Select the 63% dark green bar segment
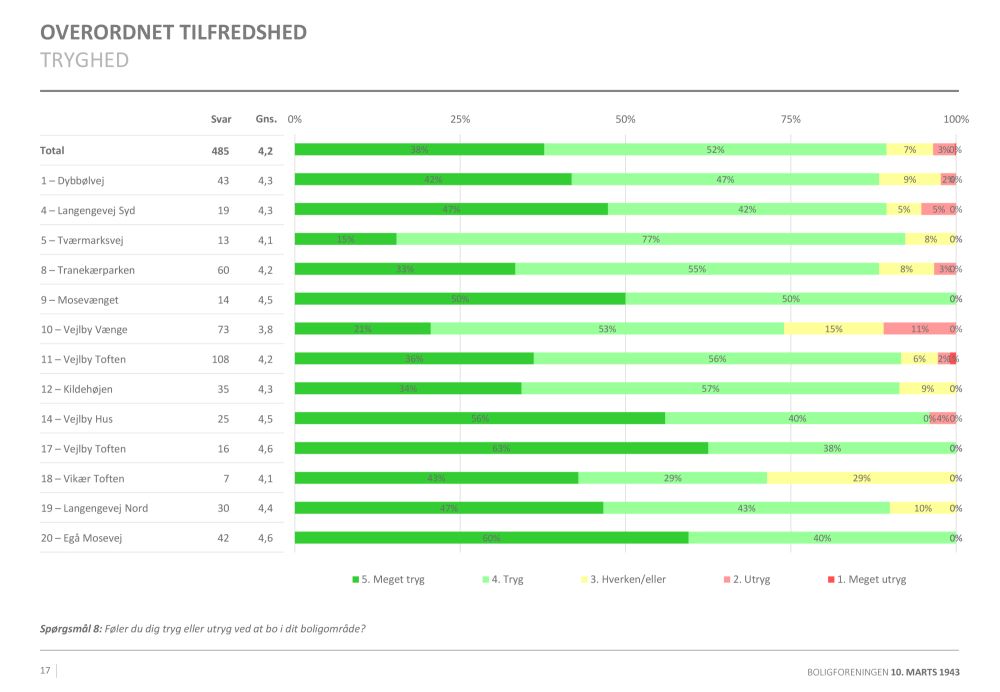1000x692 pixels. click(x=501, y=448)
